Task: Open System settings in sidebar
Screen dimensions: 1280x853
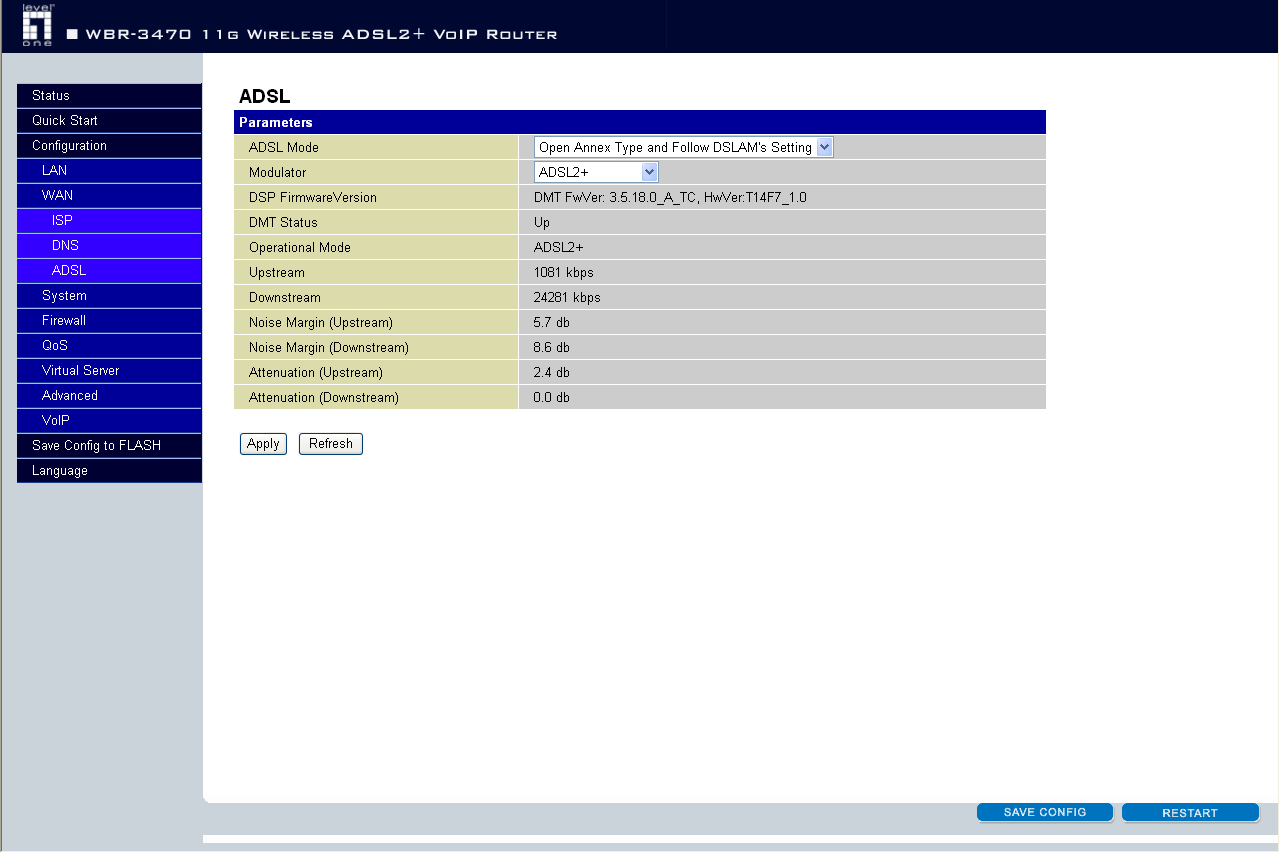Action: [109, 296]
